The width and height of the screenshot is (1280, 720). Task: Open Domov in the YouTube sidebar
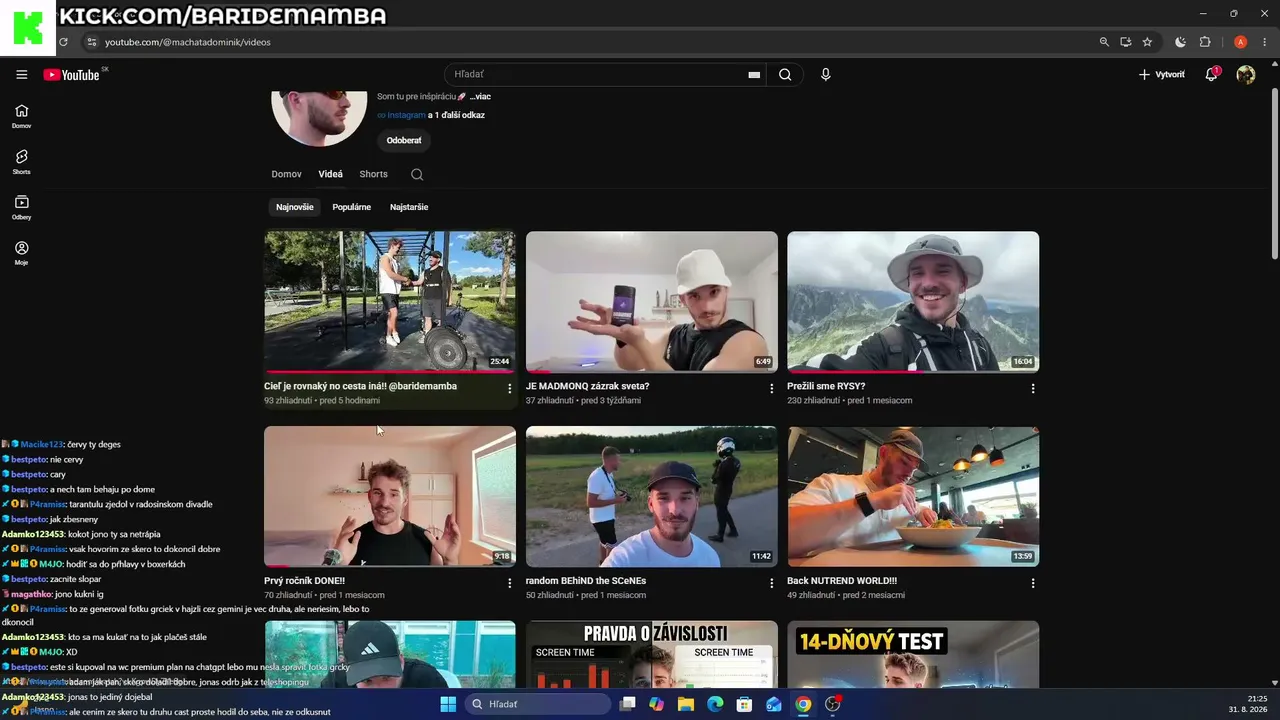(22, 116)
